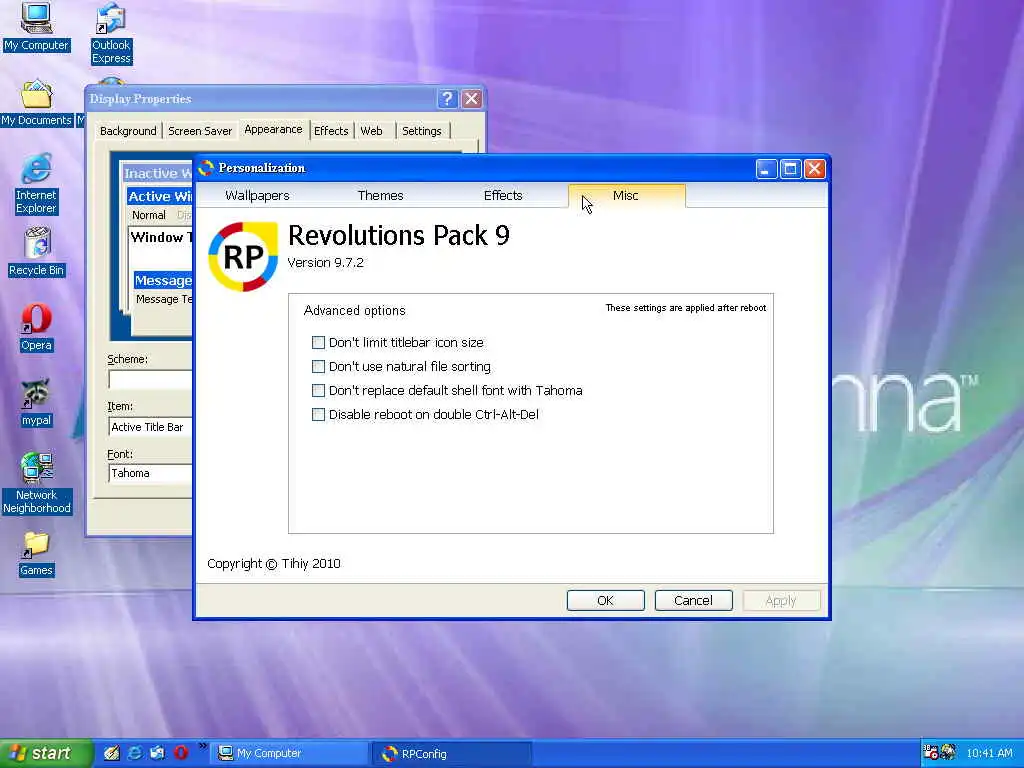Viewport: 1024px width, 768px height.
Task: Launch Opera from the desktop shortcut
Action: (36, 328)
